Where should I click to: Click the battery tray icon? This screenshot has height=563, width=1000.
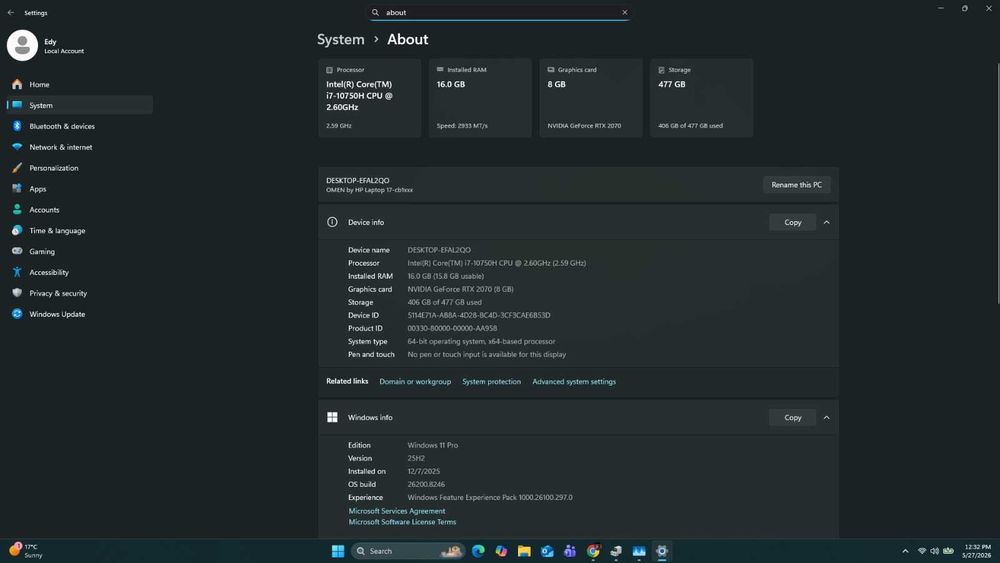click(x=948, y=551)
